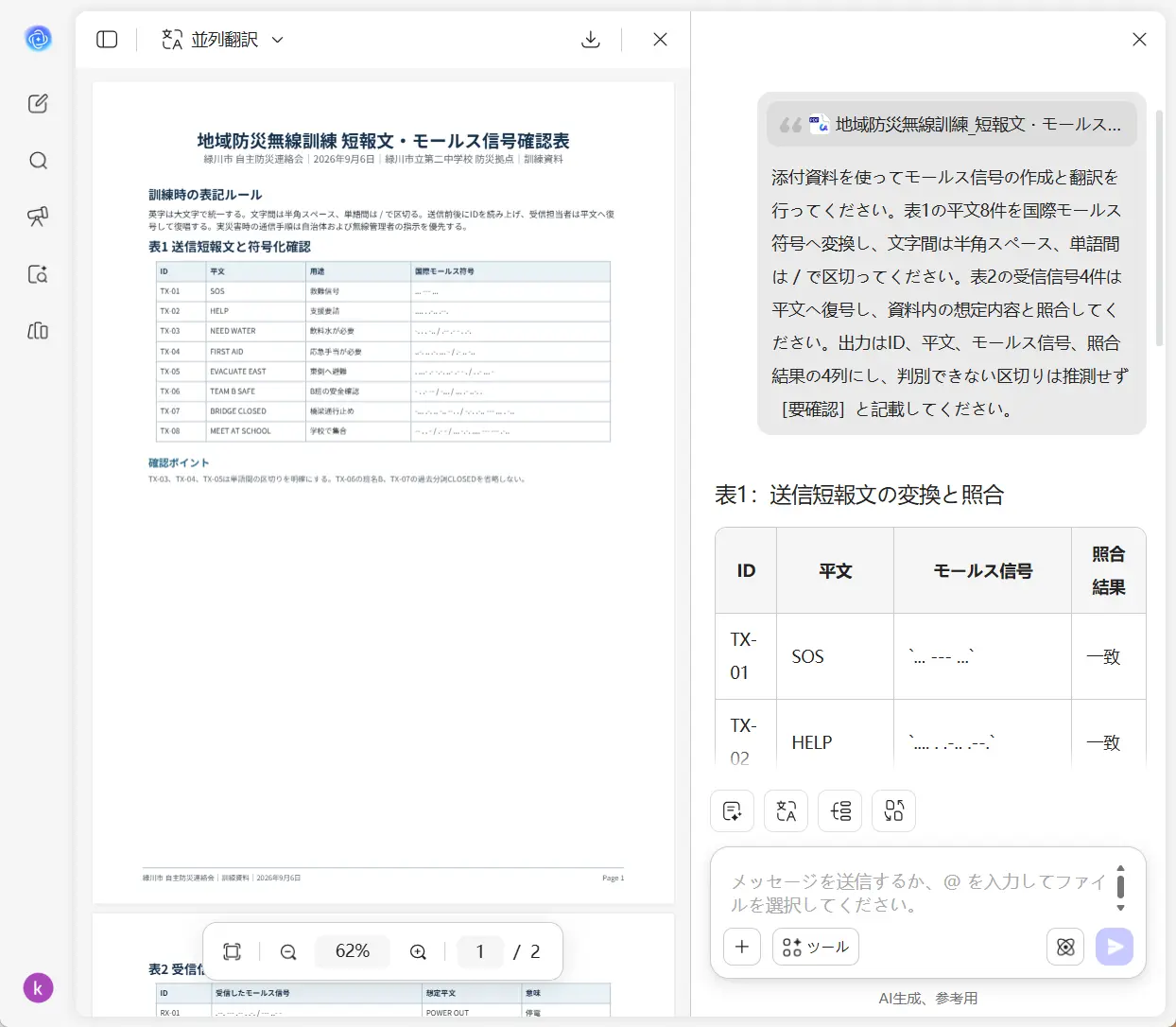The height and width of the screenshot is (1027, 1176).
Task: Click the fit-to-page icon
Action: click(233, 951)
